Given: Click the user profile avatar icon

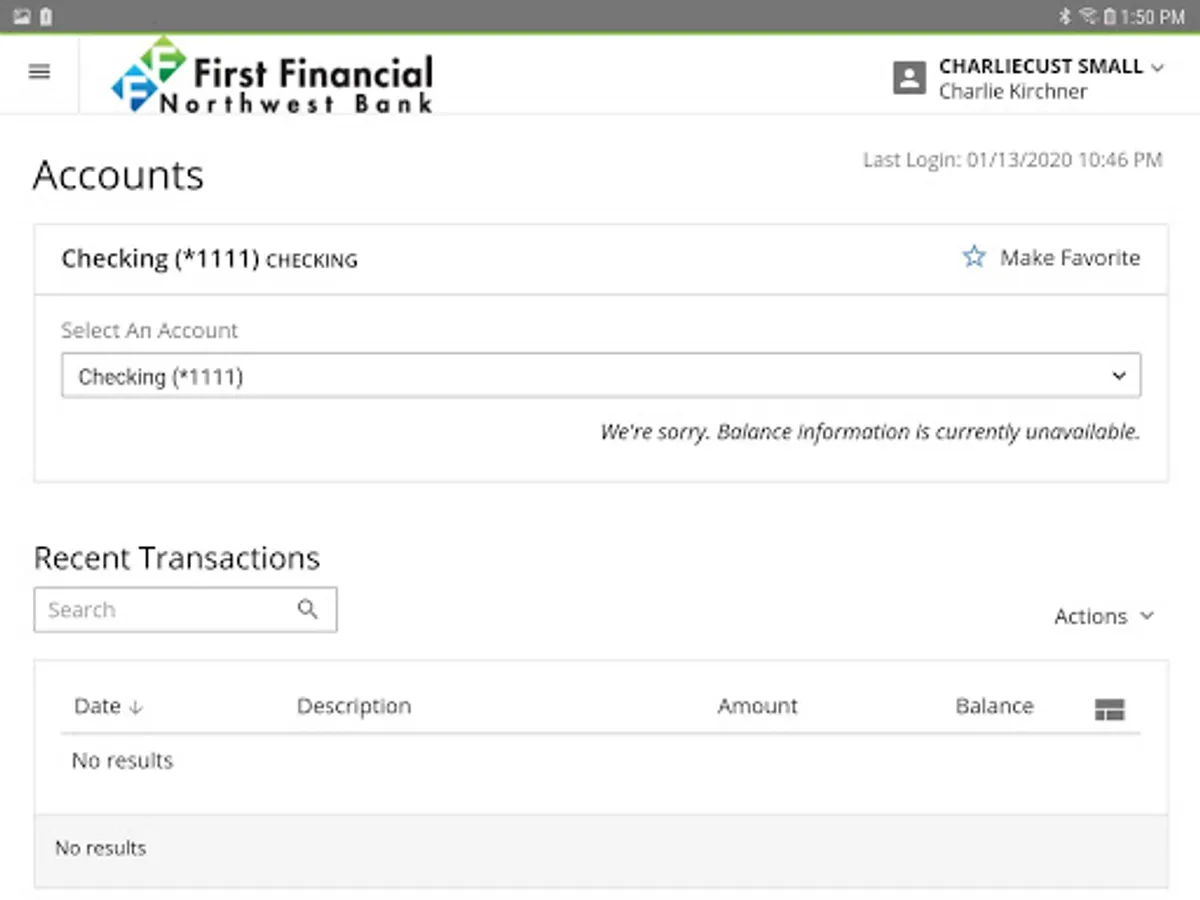Looking at the screenshot, I should [x=909, y=78].
